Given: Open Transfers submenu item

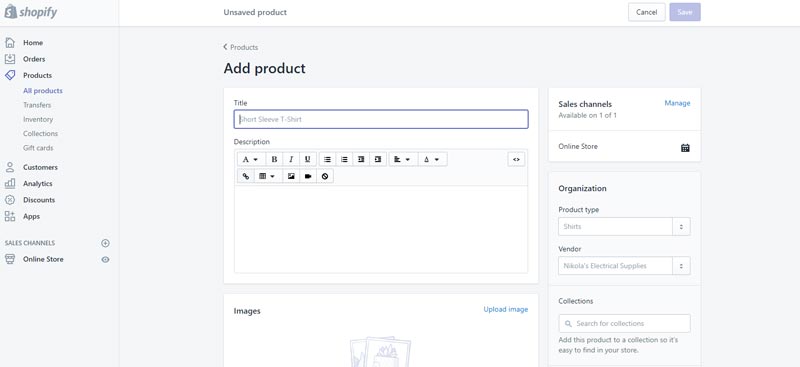Looking at the screenshot, I should (37, 105).
